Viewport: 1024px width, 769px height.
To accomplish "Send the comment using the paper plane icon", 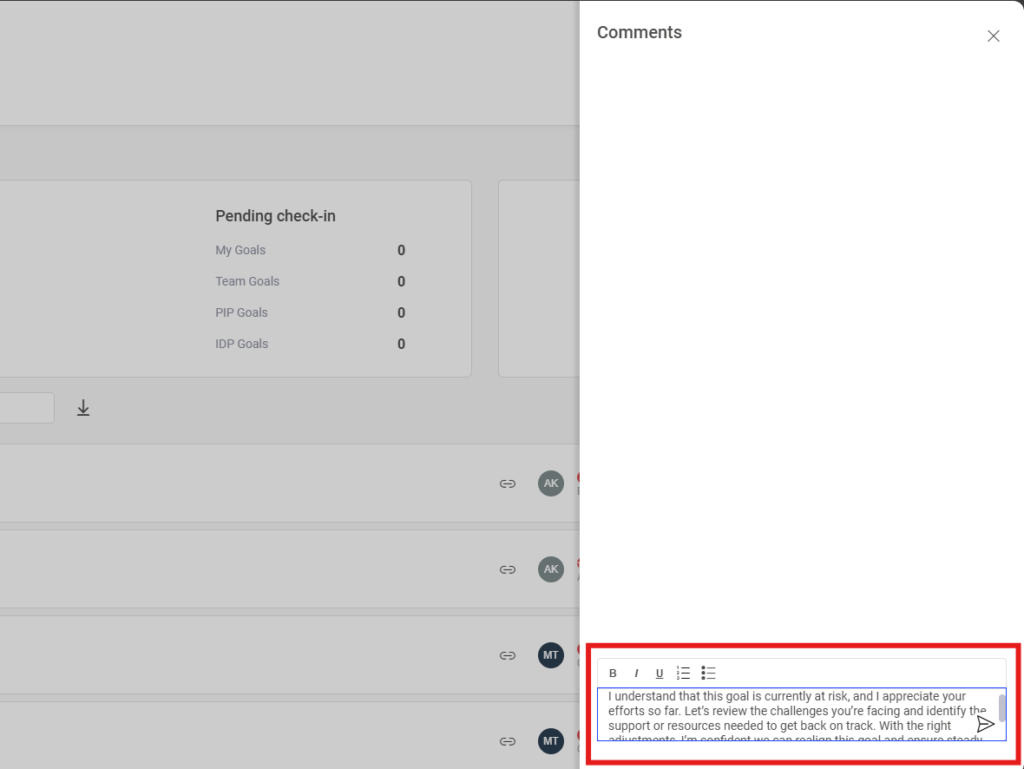I will pos(985,722).
